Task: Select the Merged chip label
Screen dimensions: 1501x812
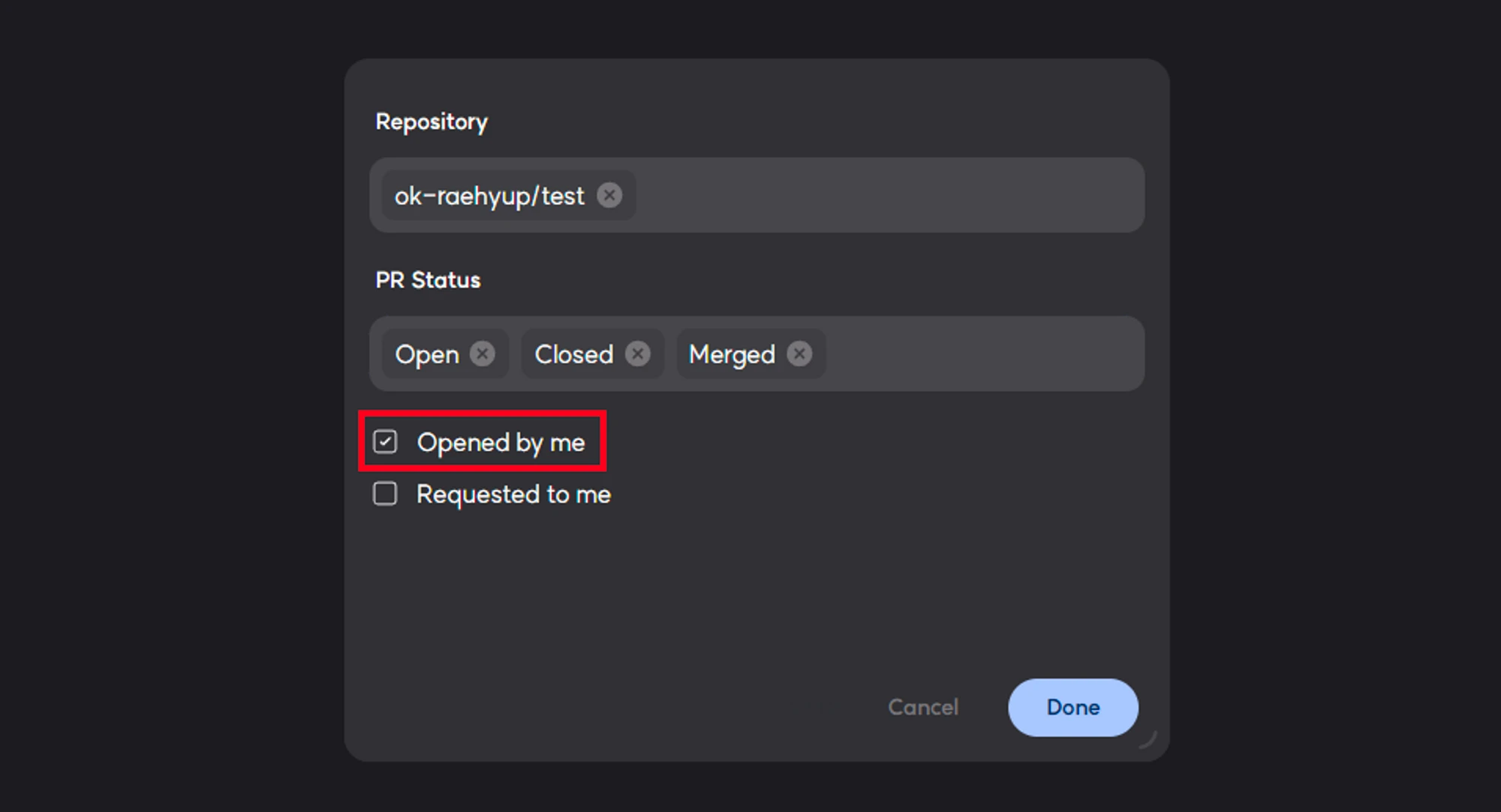Action: click(x=731, y=354)
